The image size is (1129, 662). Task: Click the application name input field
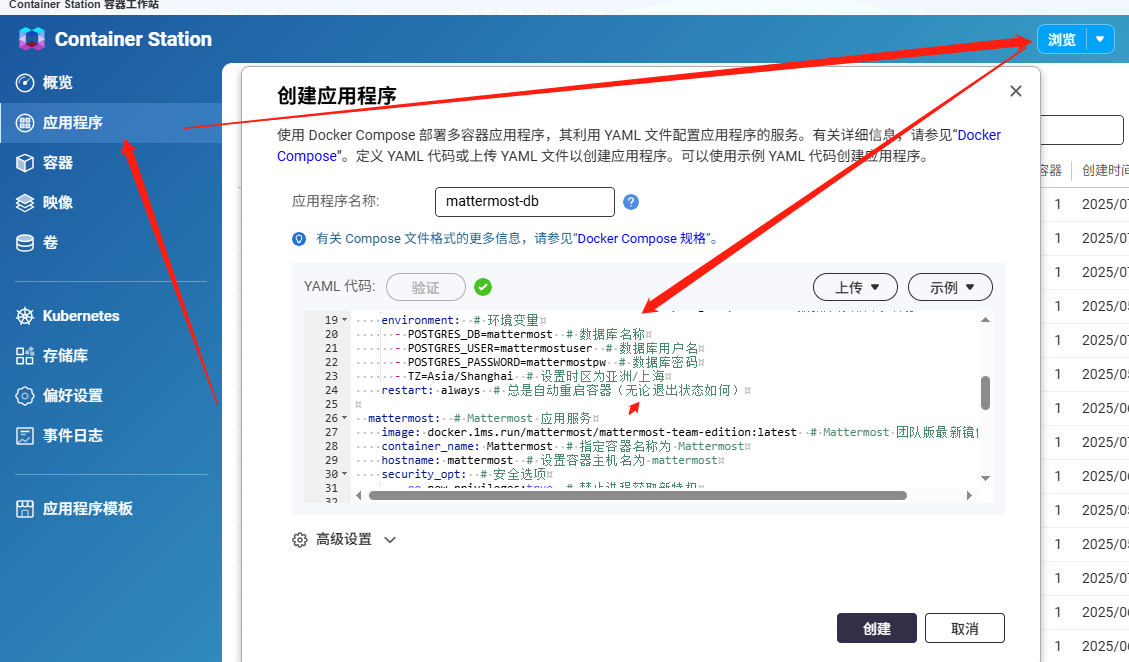click(525, 202)
